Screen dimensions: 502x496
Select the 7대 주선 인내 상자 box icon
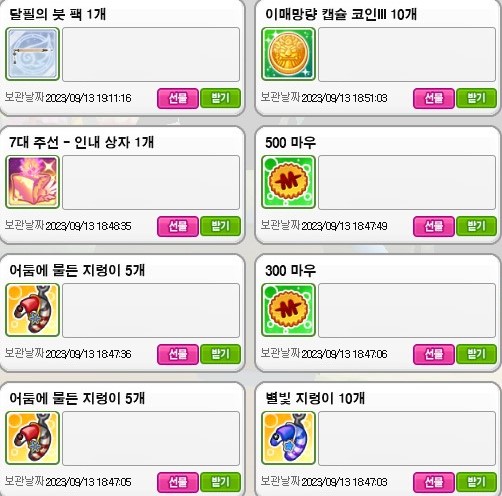coord(32,182)
